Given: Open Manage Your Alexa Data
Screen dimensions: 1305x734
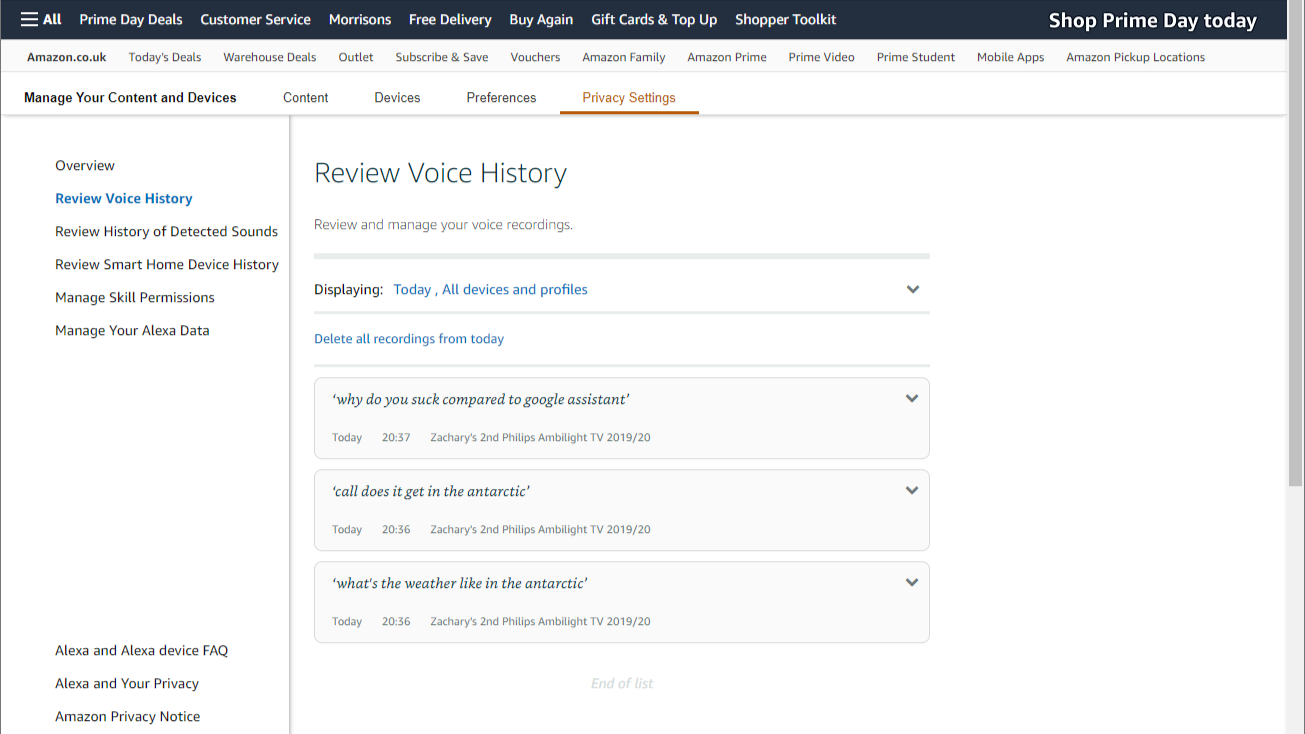Looking at the screenshot, I should (x=132, y=331).
